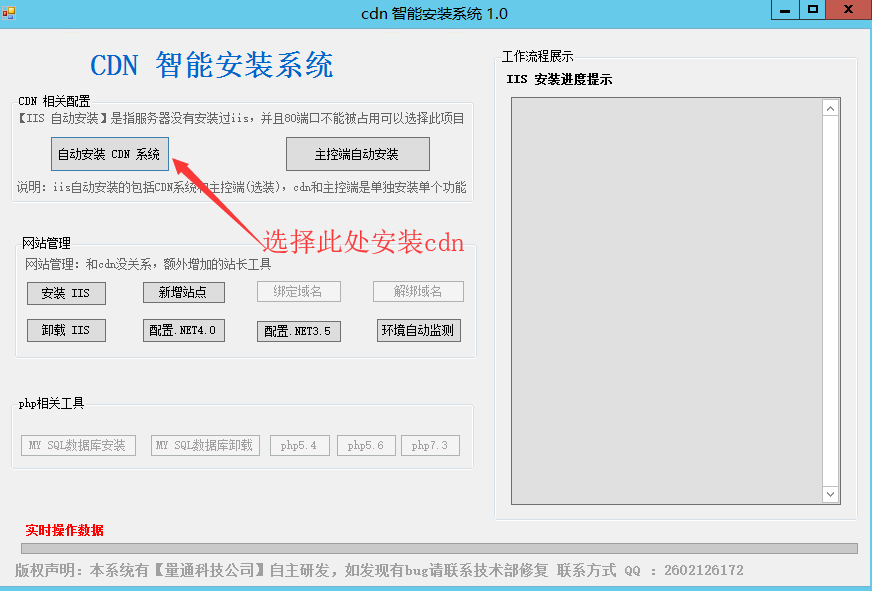Choose the php5.6 button

[366, 445]
